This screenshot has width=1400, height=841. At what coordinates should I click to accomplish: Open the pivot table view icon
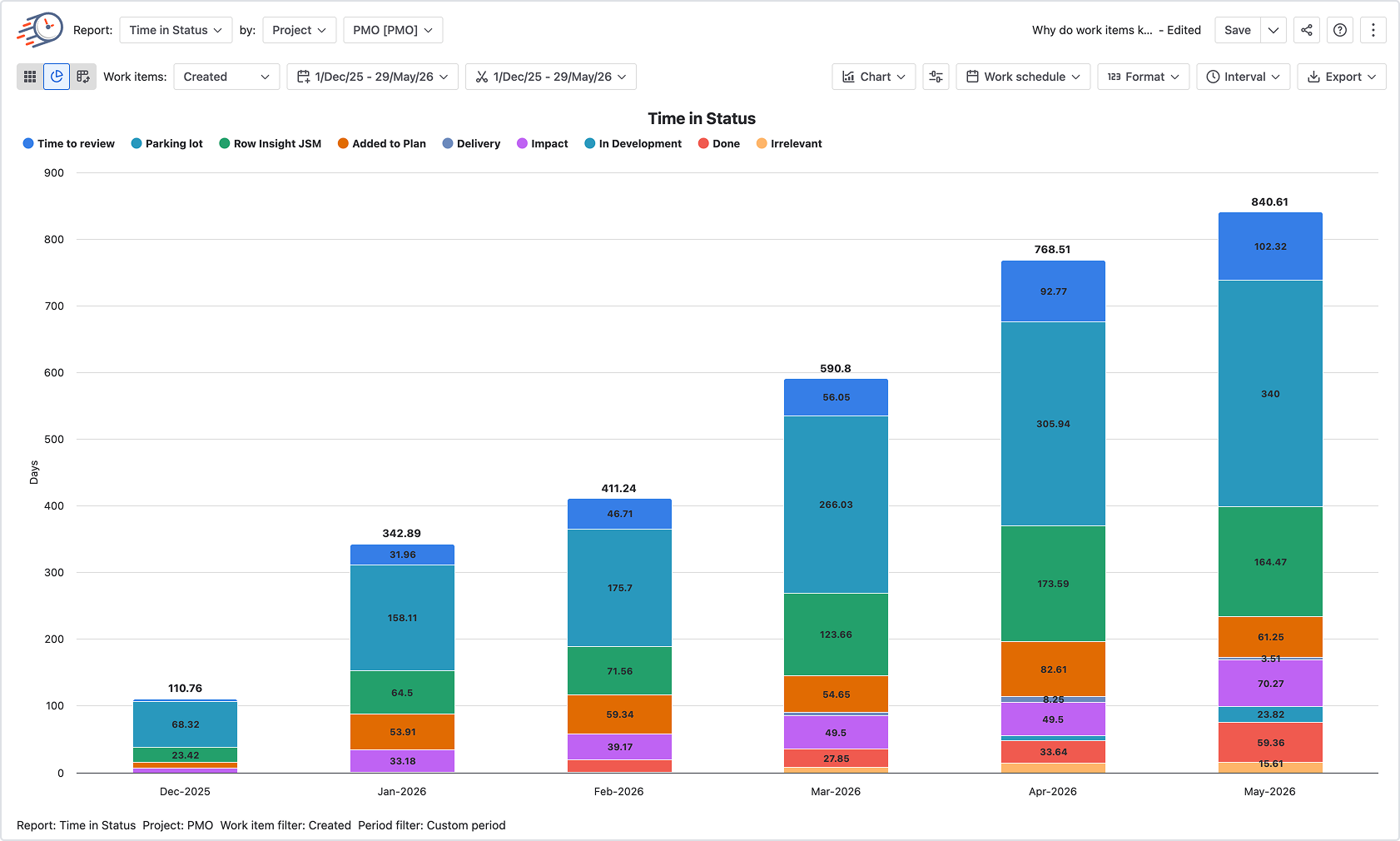click(83, 77)
